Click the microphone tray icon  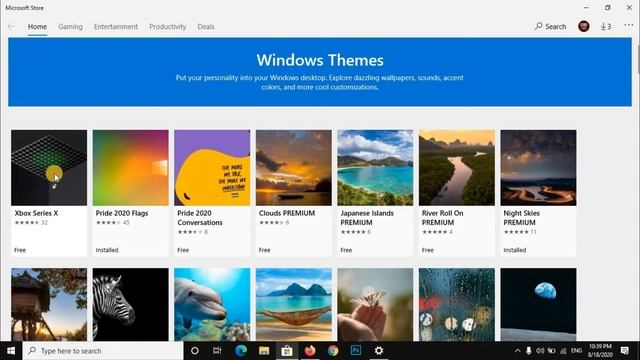529,351
